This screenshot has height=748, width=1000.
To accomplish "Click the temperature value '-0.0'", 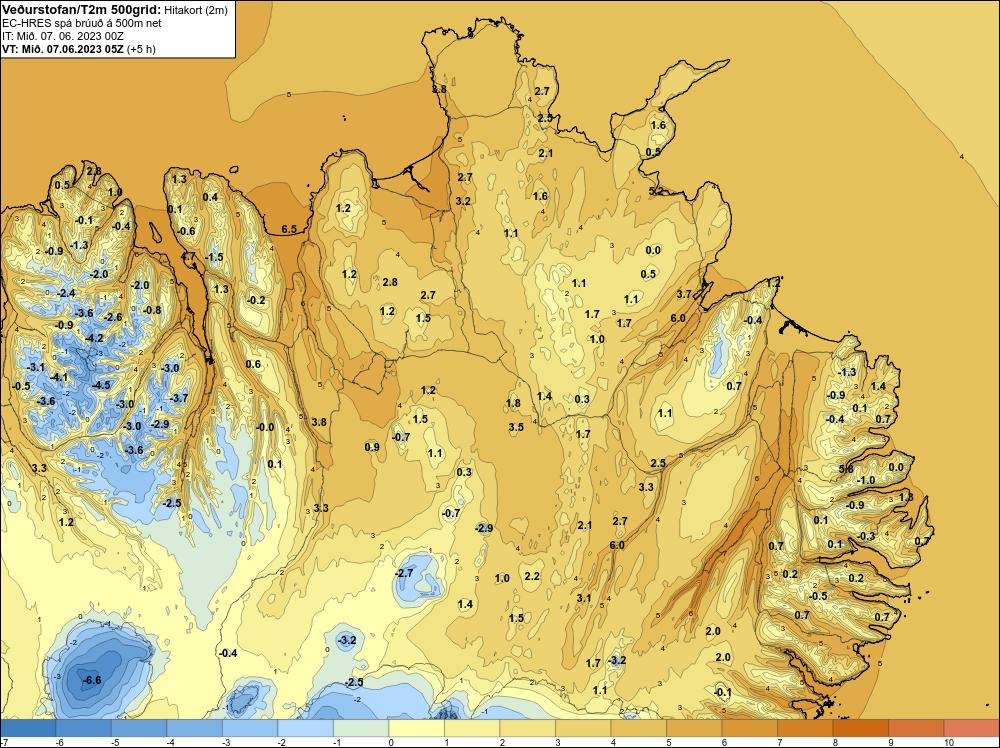I will [x=265, y=427].
